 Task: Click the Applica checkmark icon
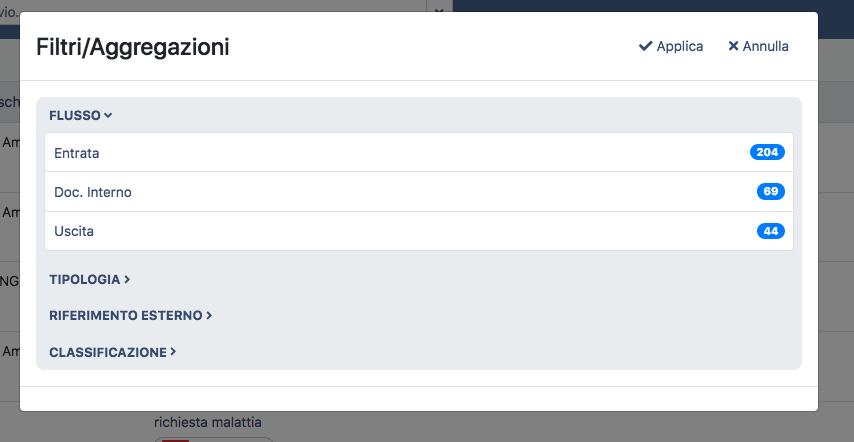645,47
